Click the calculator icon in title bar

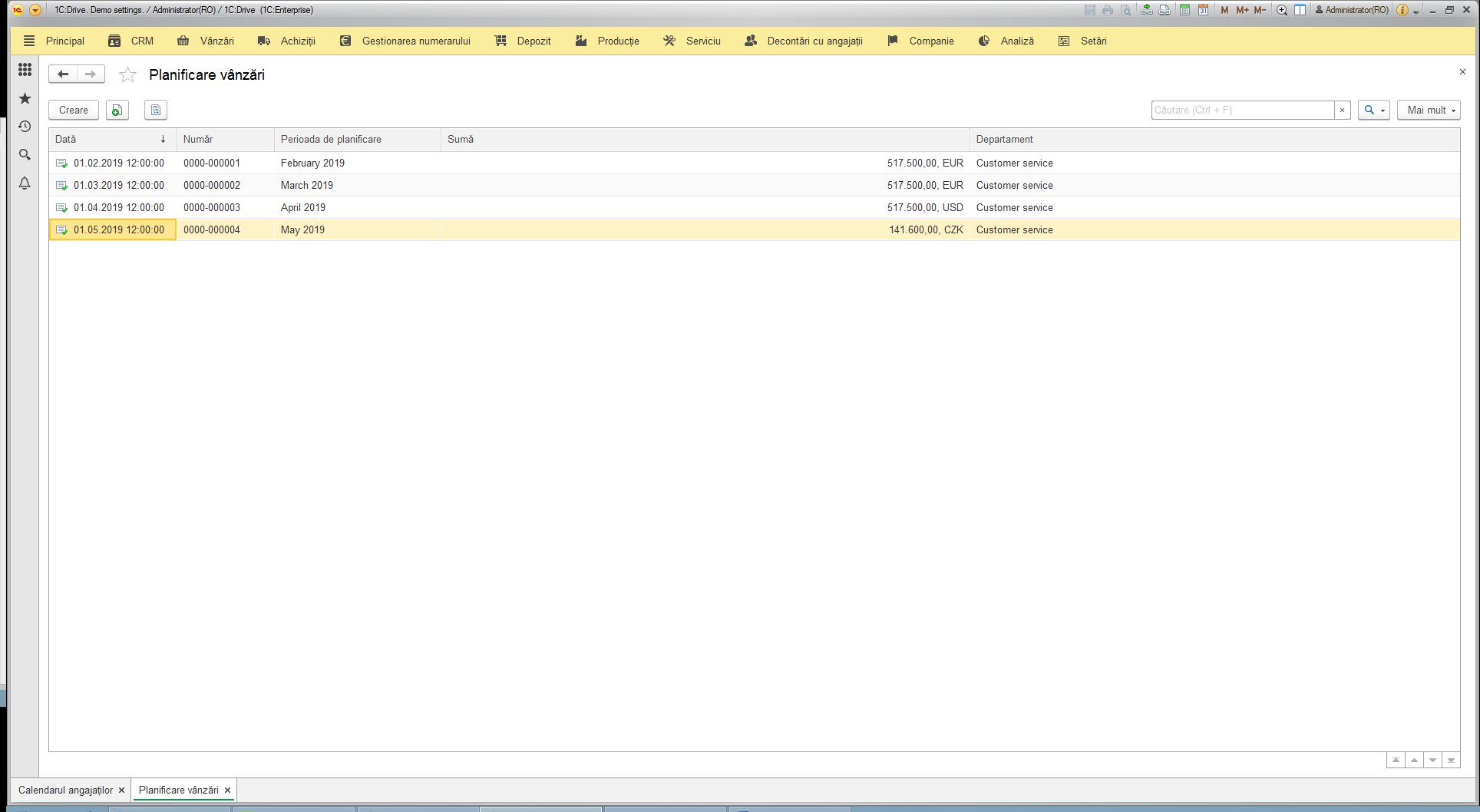pyautogui.click(x=1184, y=10)
